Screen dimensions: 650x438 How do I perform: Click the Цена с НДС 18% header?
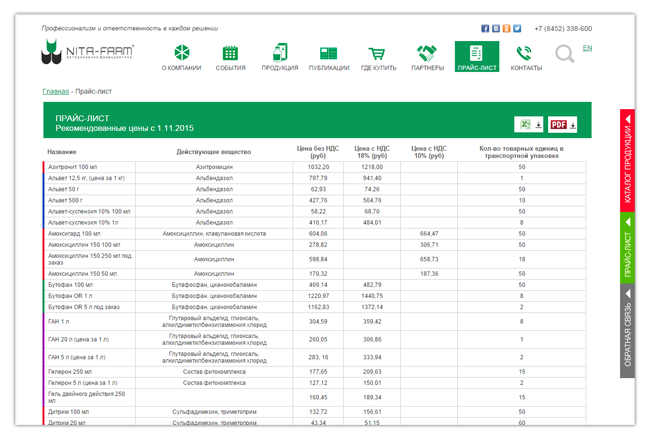point(372,152)
